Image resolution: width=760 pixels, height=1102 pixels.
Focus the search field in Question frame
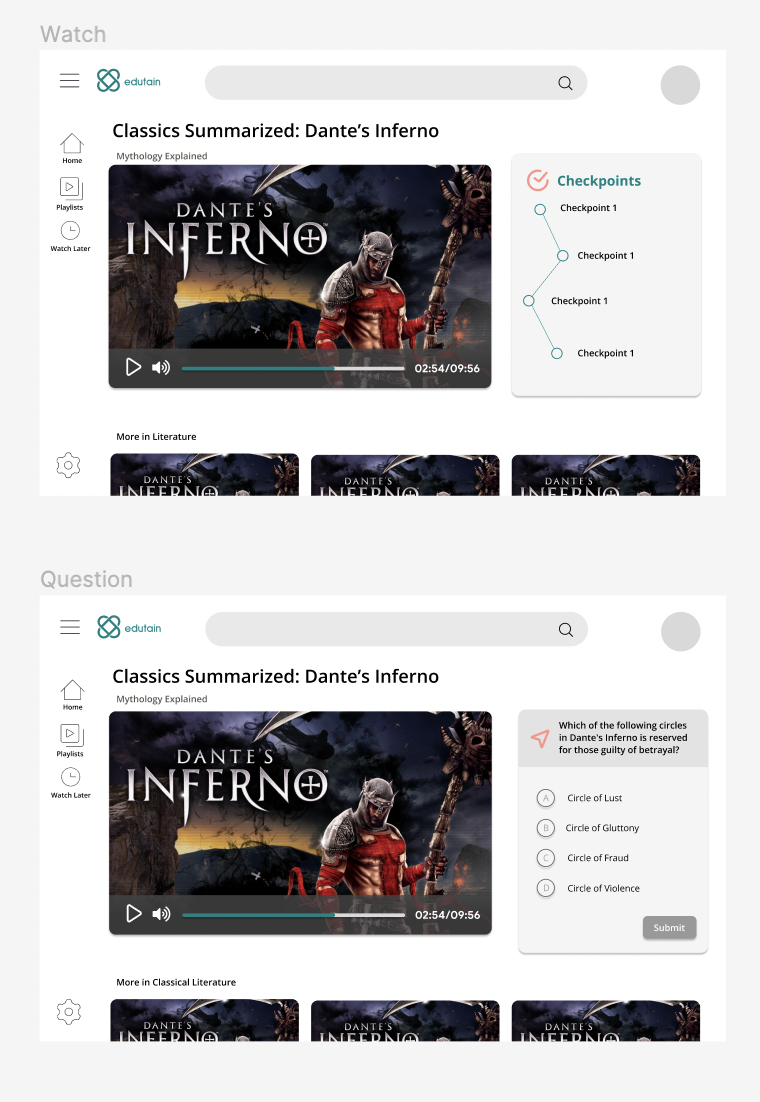pos(397,629)
